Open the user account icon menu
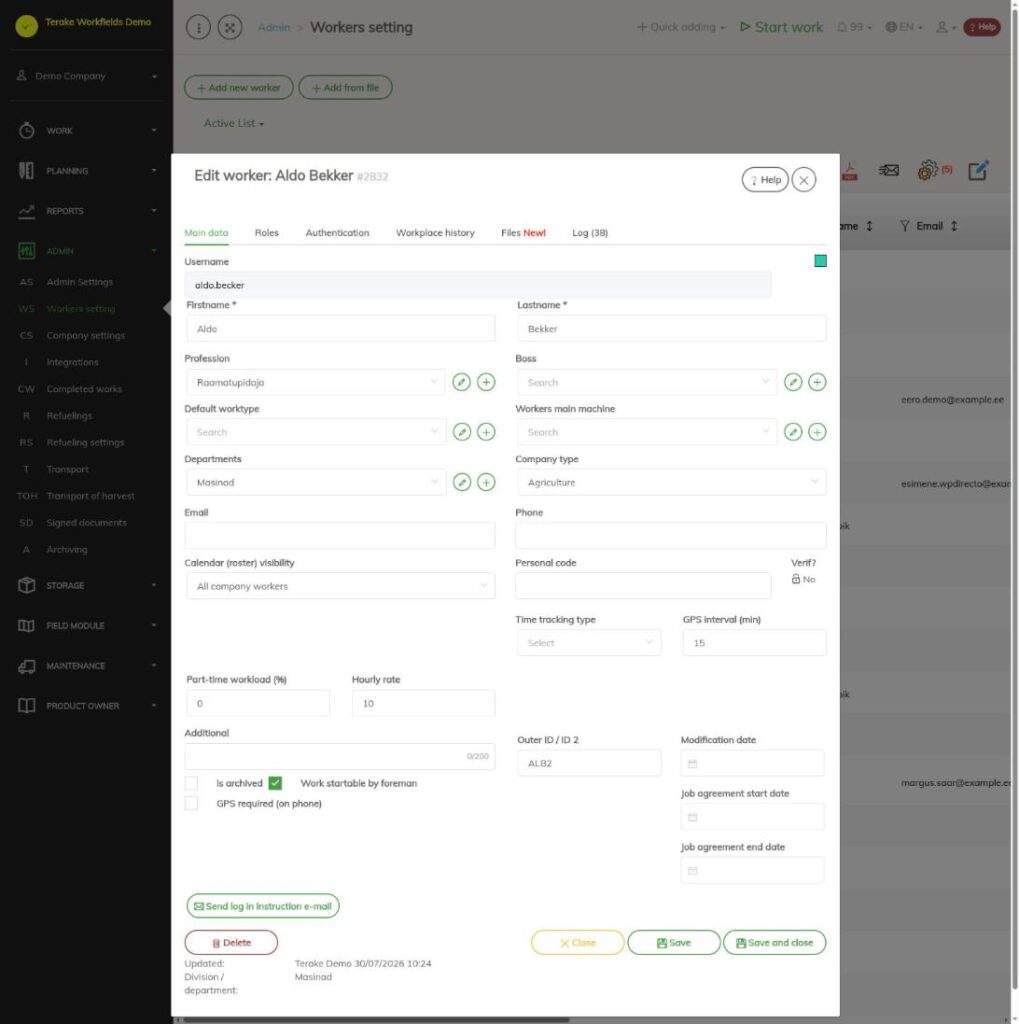The height and width of the screenshot is (1024, 1019). coord(945,27)
